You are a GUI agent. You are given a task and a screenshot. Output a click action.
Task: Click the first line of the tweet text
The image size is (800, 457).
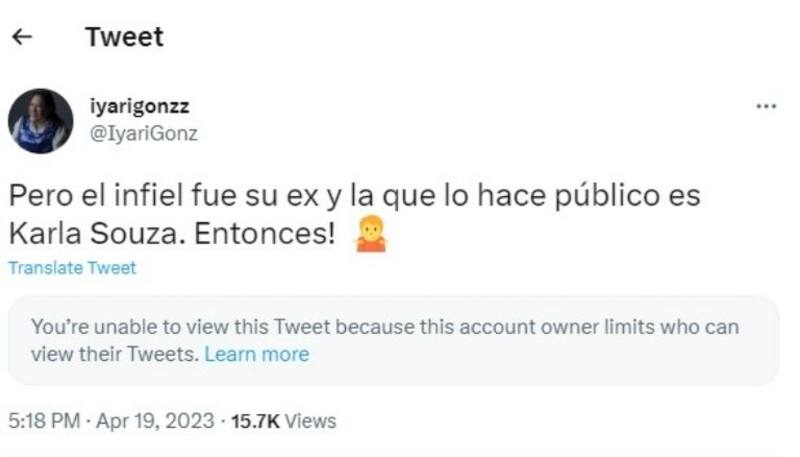coord(355,196)
